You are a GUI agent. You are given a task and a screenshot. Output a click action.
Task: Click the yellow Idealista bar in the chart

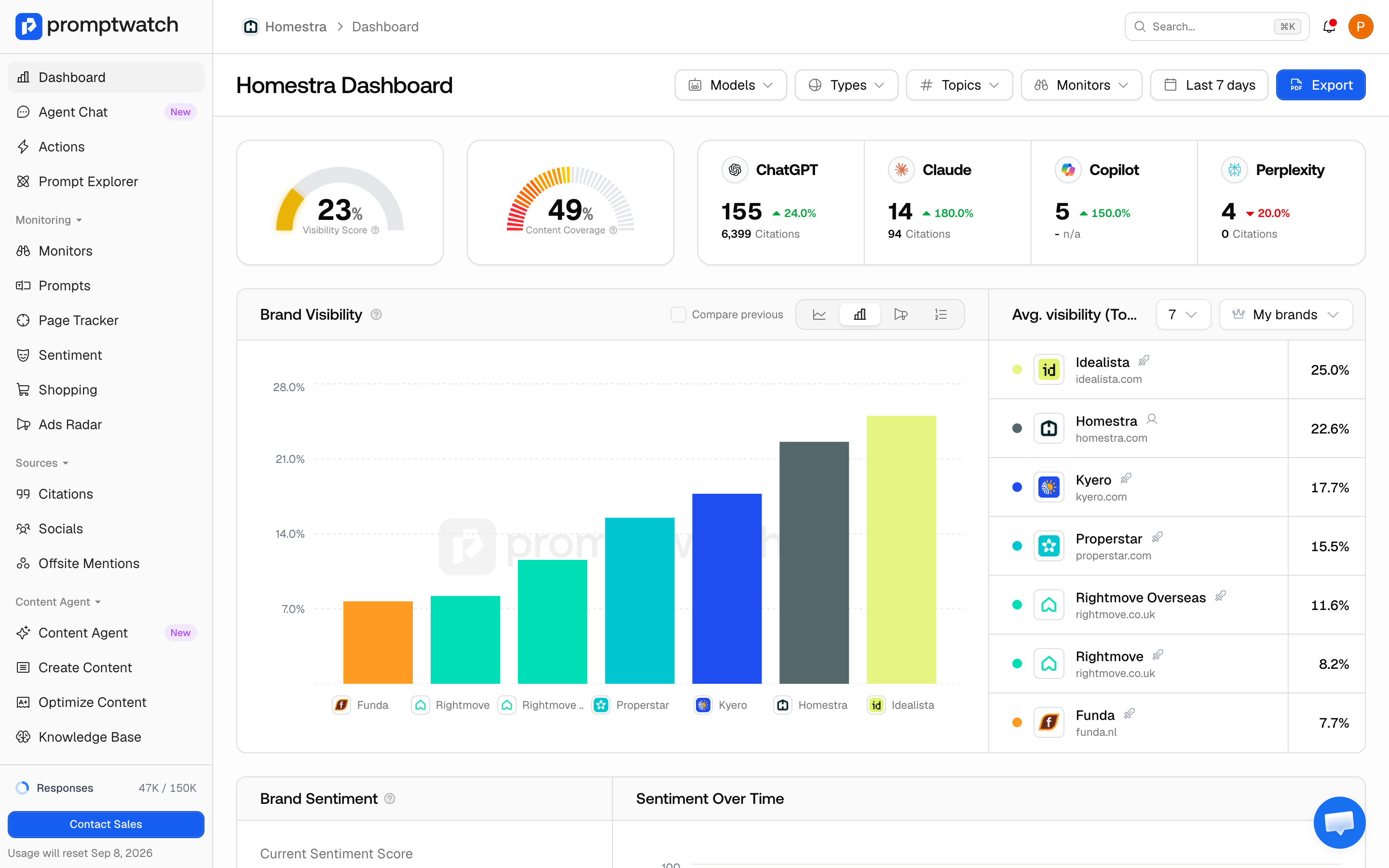[901, 549]
